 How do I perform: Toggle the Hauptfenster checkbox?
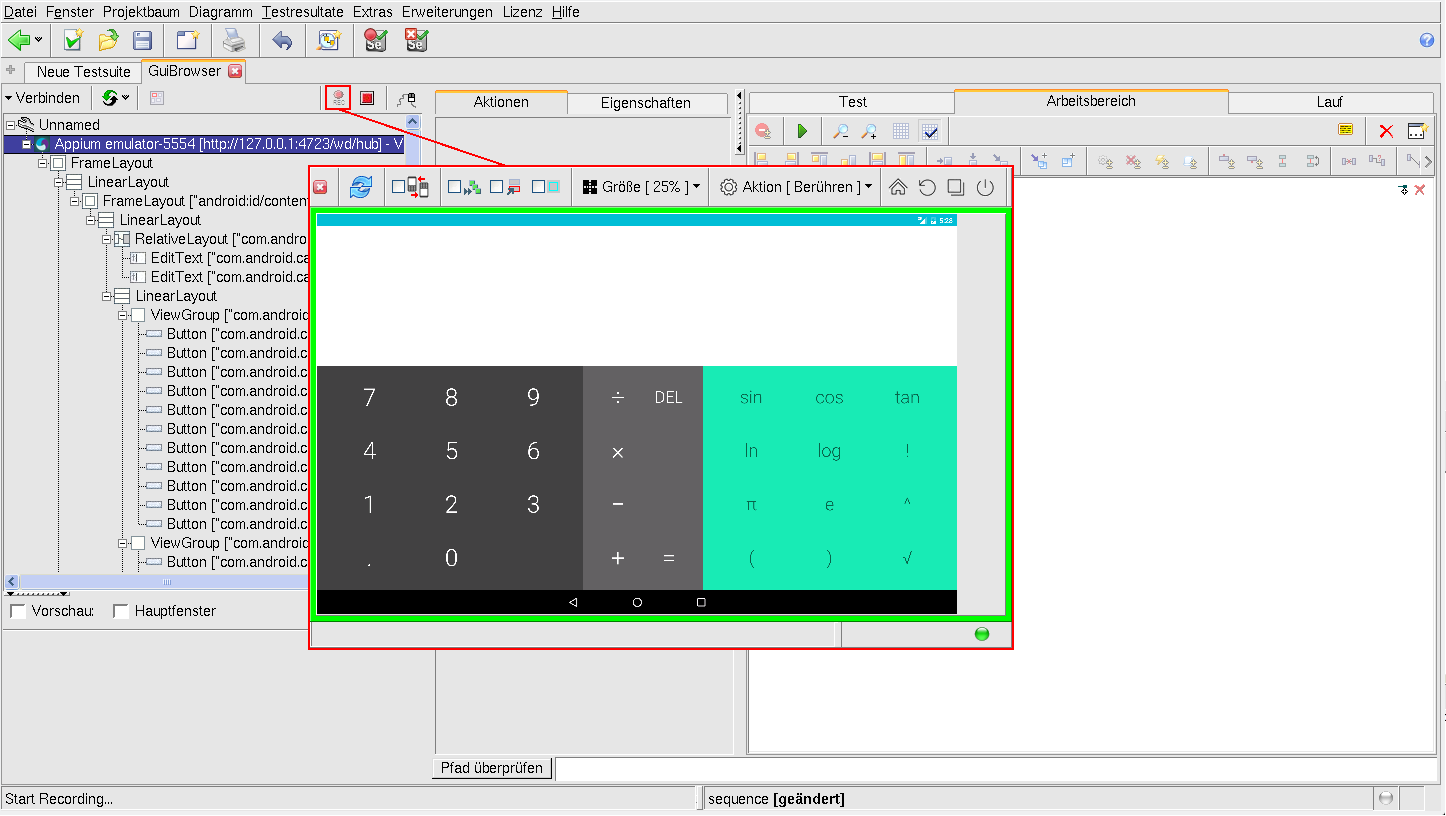coord(121,611)
